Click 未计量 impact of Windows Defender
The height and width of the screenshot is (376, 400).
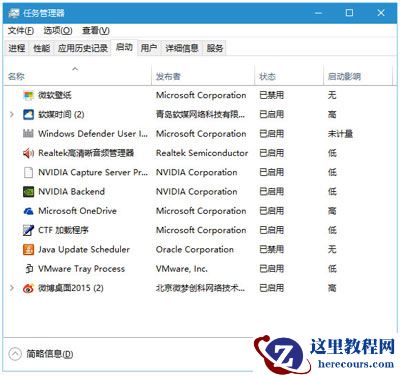(x=340, y=134)
